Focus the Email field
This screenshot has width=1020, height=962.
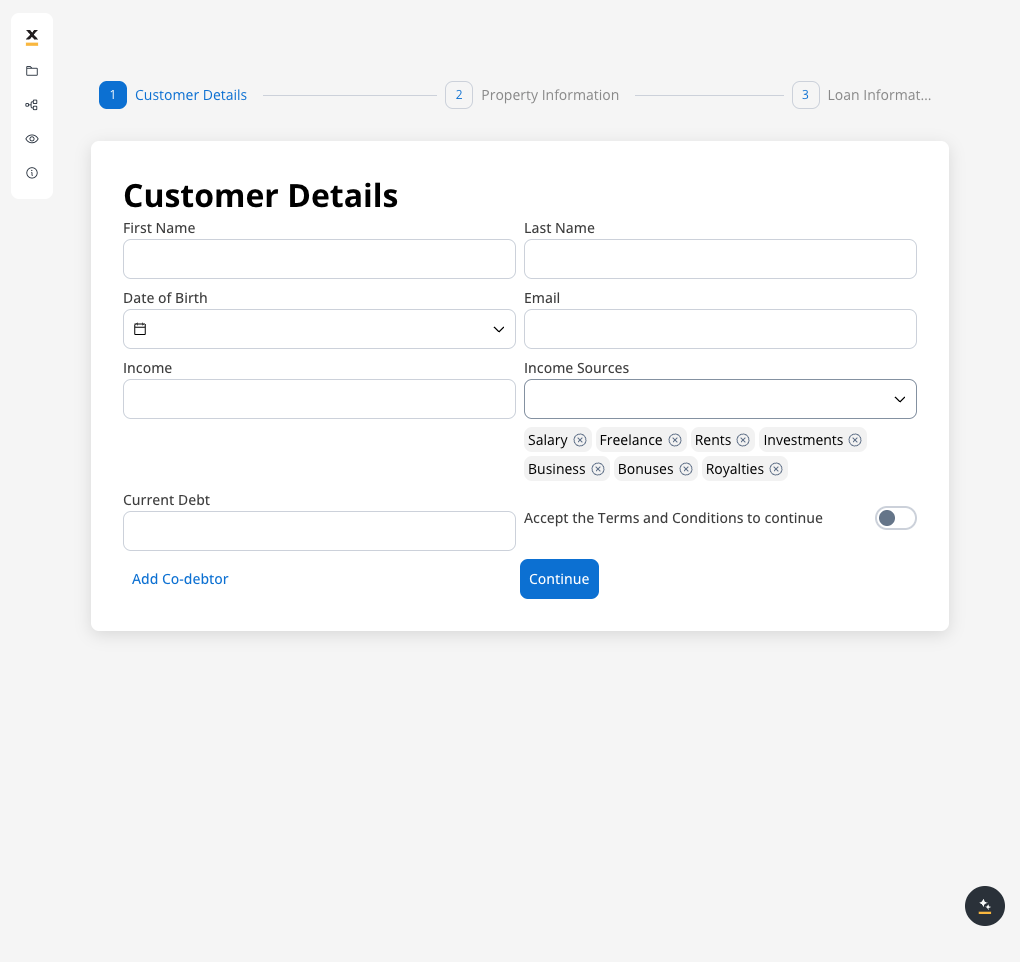[x=720, y=329]
